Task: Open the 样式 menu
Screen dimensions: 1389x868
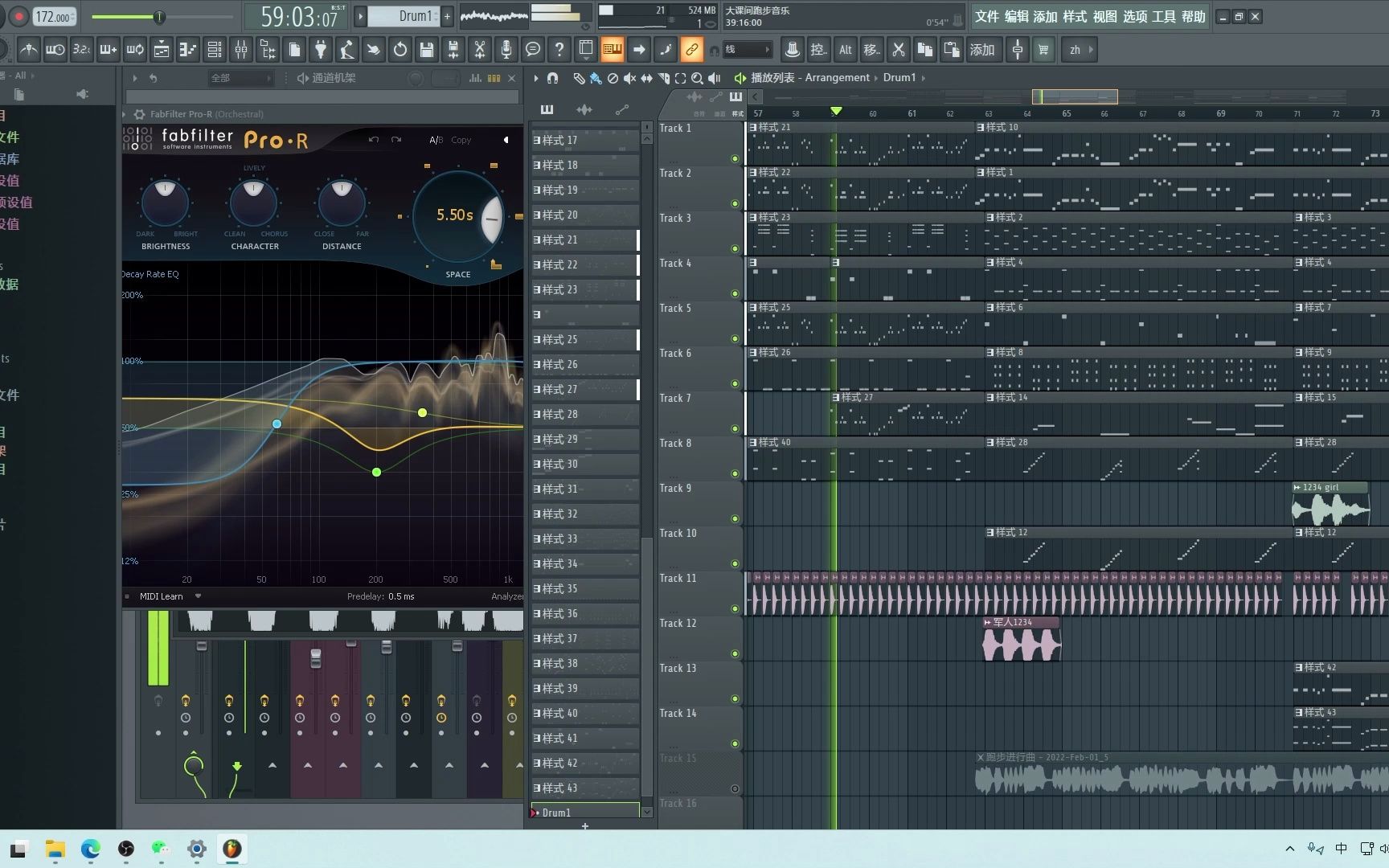Action: 1075,16
